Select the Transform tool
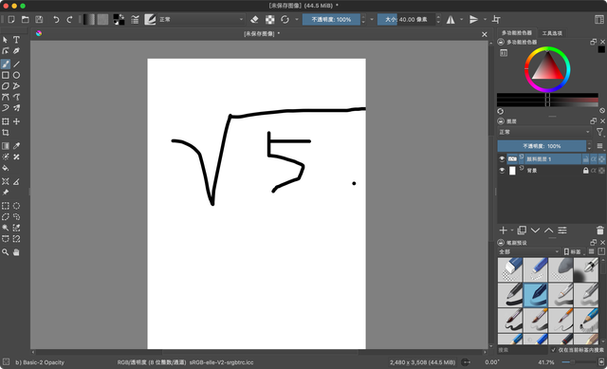This screenshot has height=369, width=607. [5, 122]
